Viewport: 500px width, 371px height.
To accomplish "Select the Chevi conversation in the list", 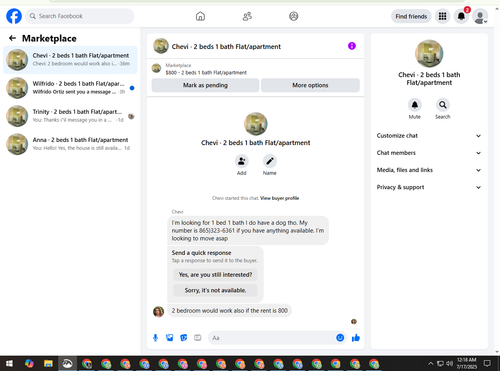I will [70, 60].
